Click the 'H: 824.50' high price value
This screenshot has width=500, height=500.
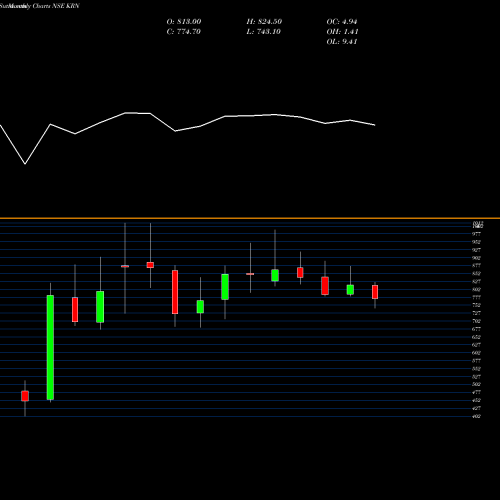(x=264, y=22)
